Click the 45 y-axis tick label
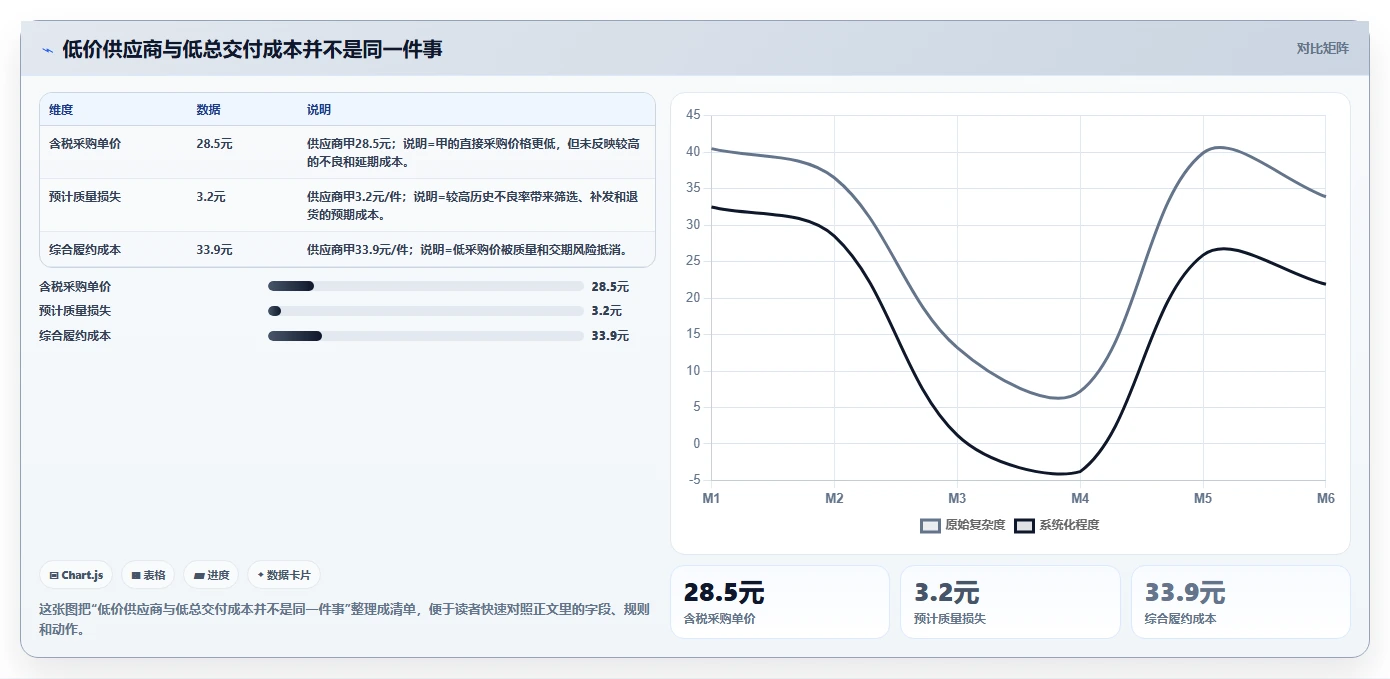The height and width of the screenshot is (679, 1390). point(694,115)
